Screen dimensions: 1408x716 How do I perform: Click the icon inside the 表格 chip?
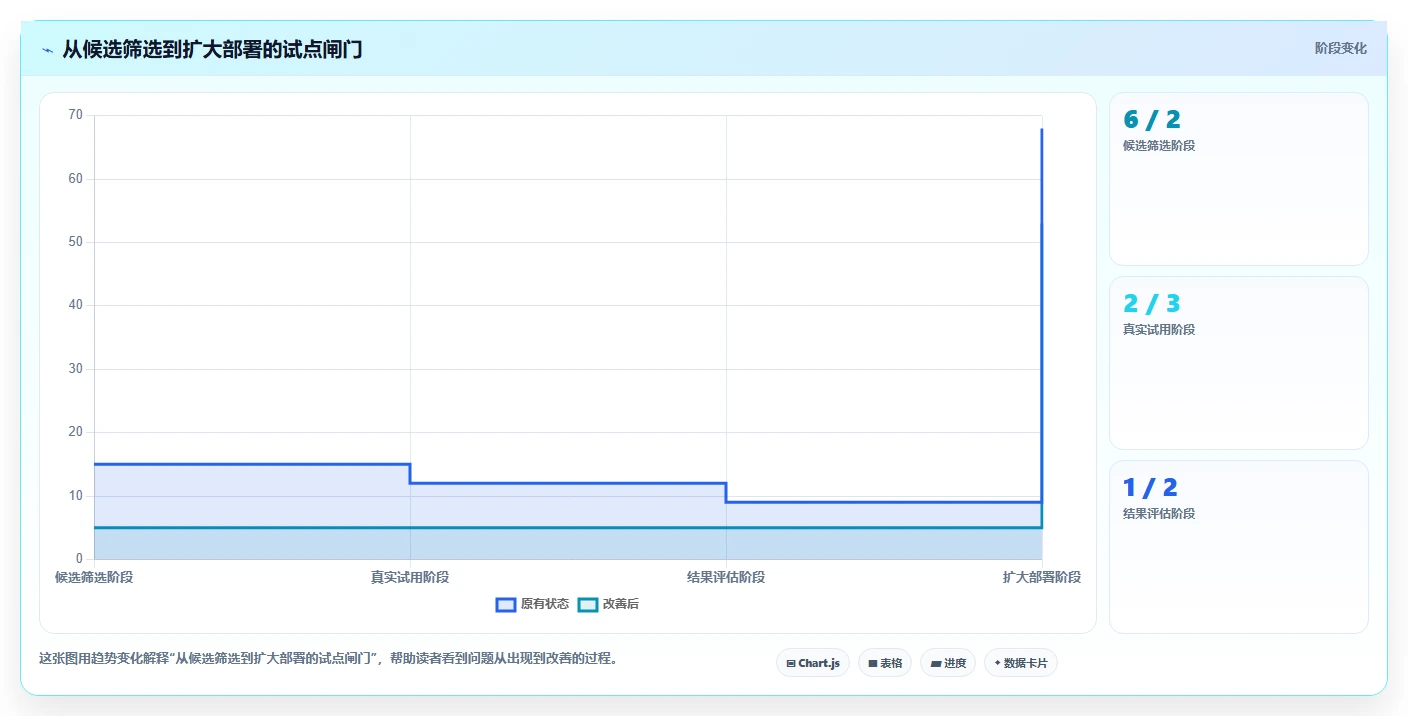872,663
